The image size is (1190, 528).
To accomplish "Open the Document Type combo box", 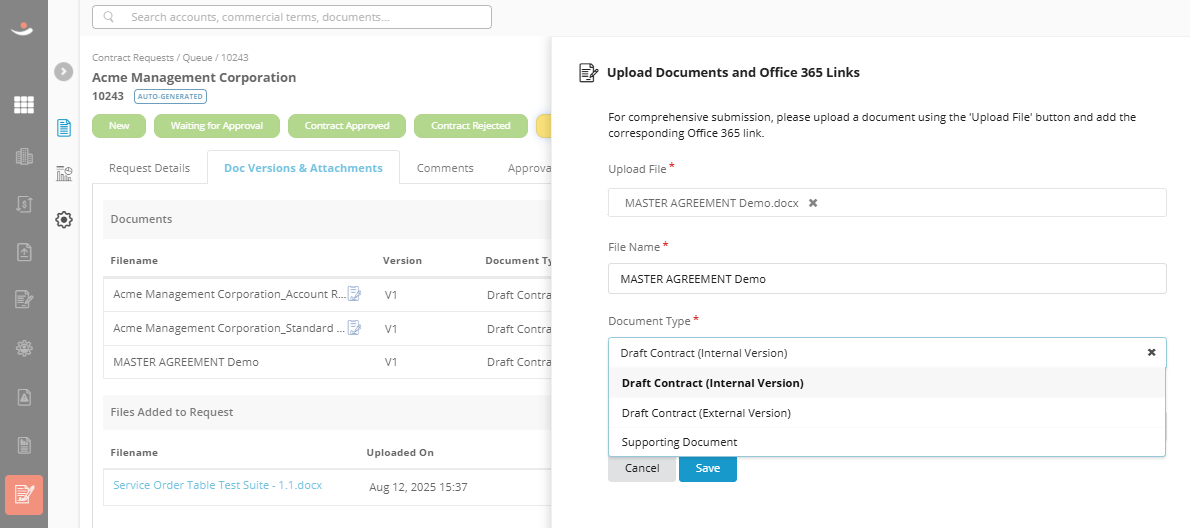I will tap(886, 353).
